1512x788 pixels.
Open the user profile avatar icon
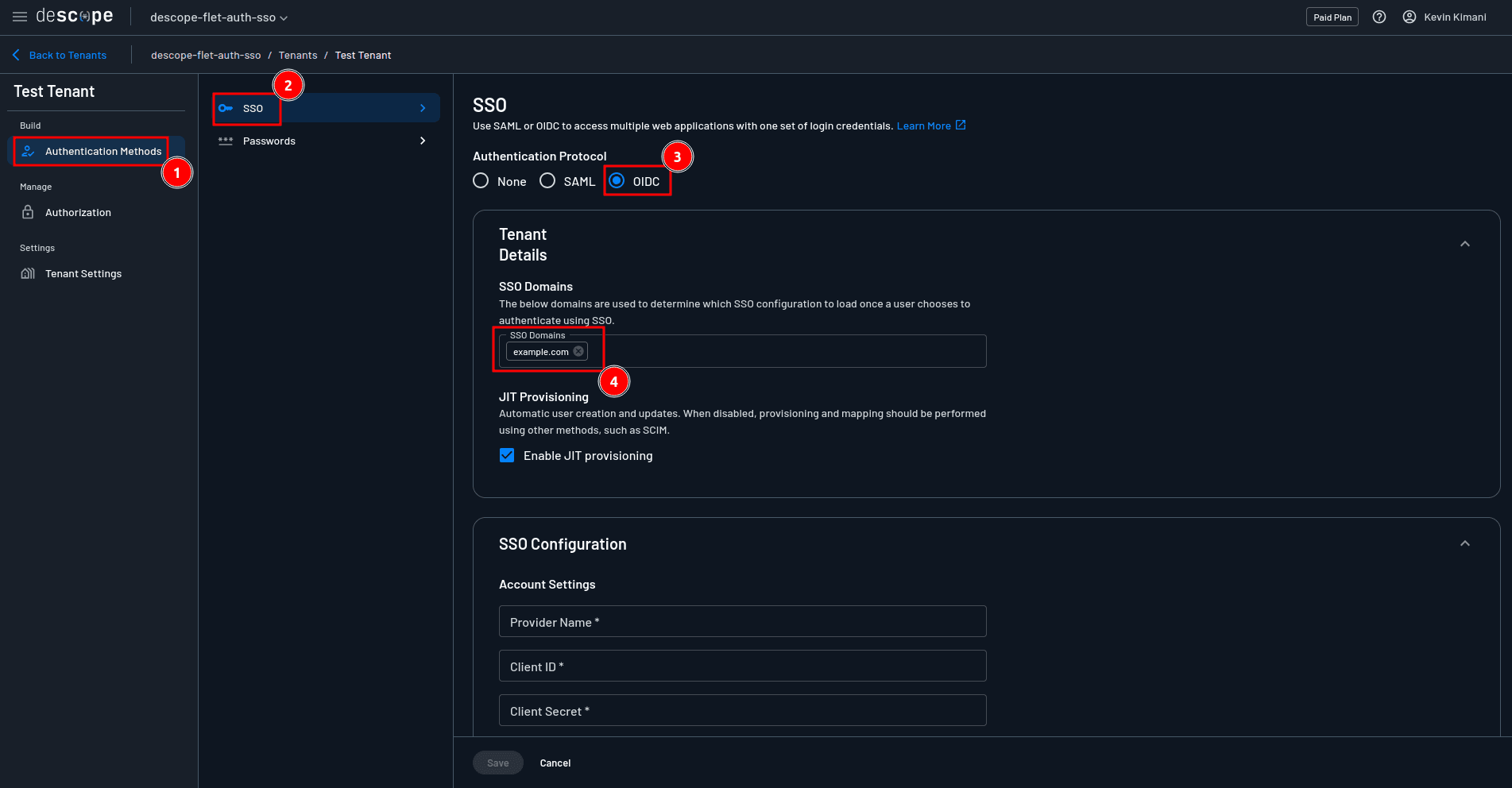1410,17
